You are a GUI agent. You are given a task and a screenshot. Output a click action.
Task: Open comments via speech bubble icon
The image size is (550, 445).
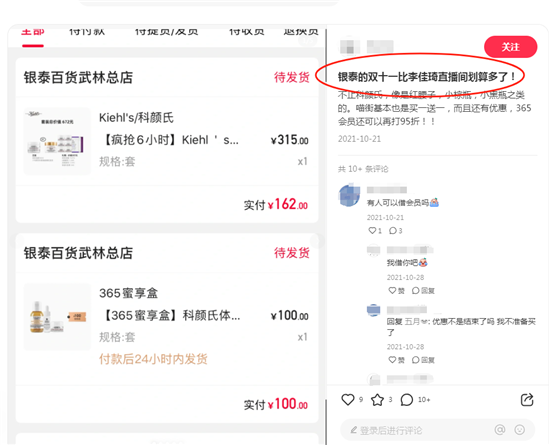[x=407, y=399]
